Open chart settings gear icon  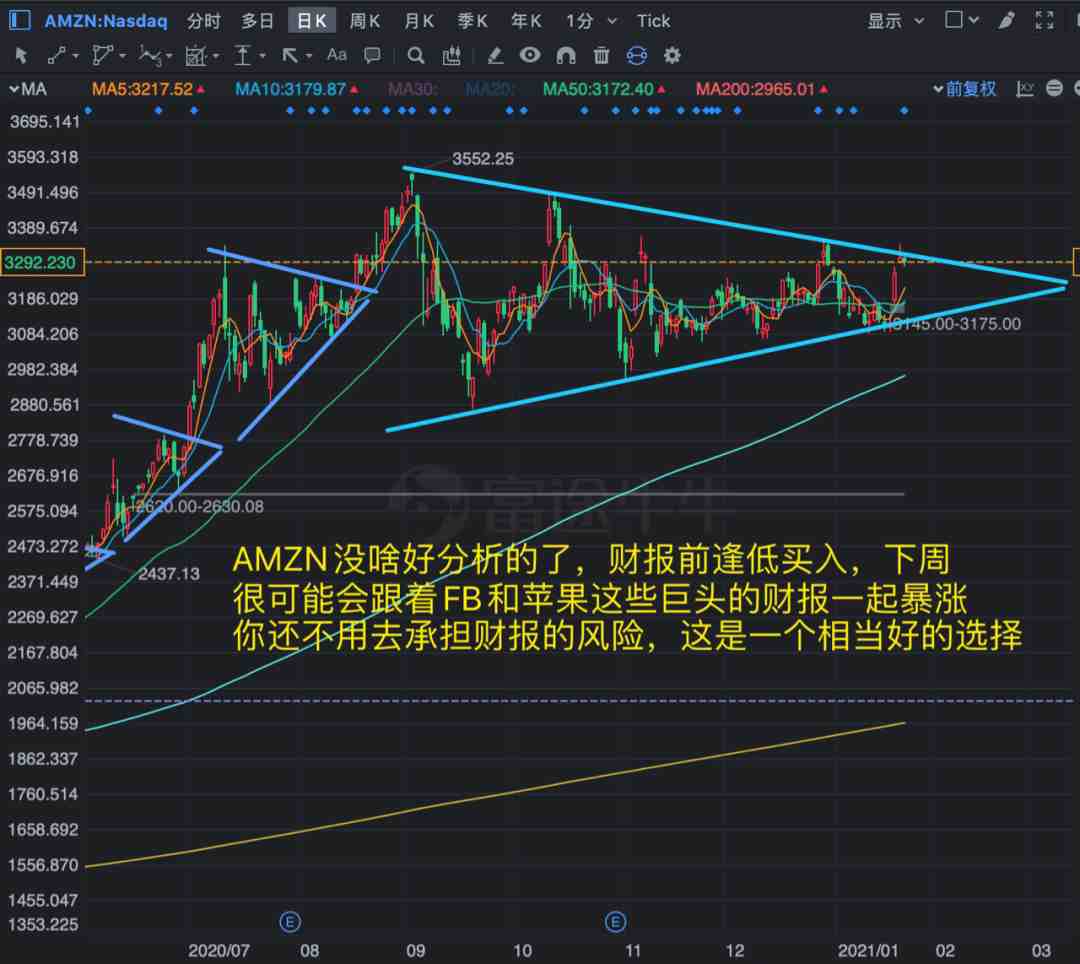click(x=672, y=55)
